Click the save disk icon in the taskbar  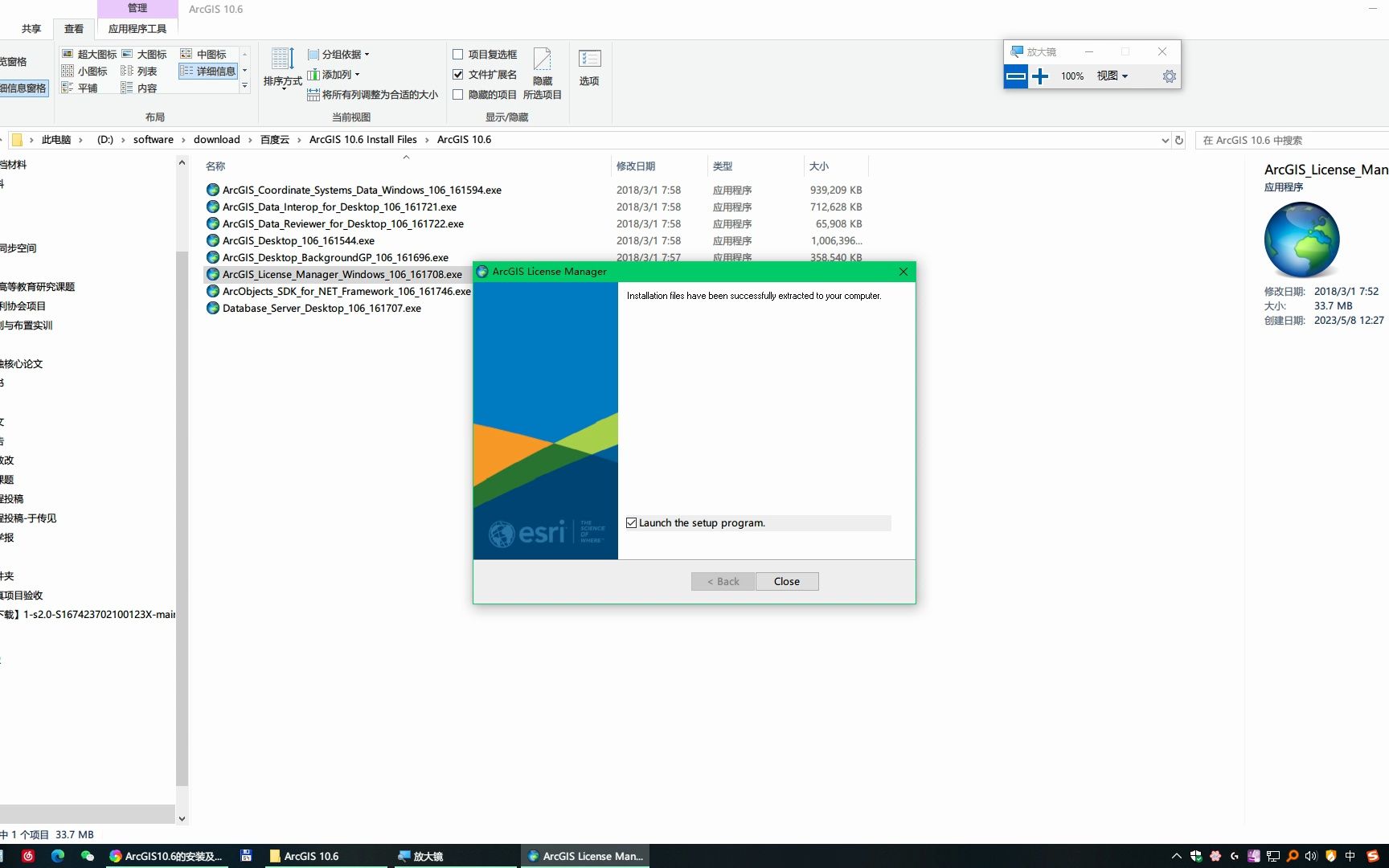(x=246, y=856)
